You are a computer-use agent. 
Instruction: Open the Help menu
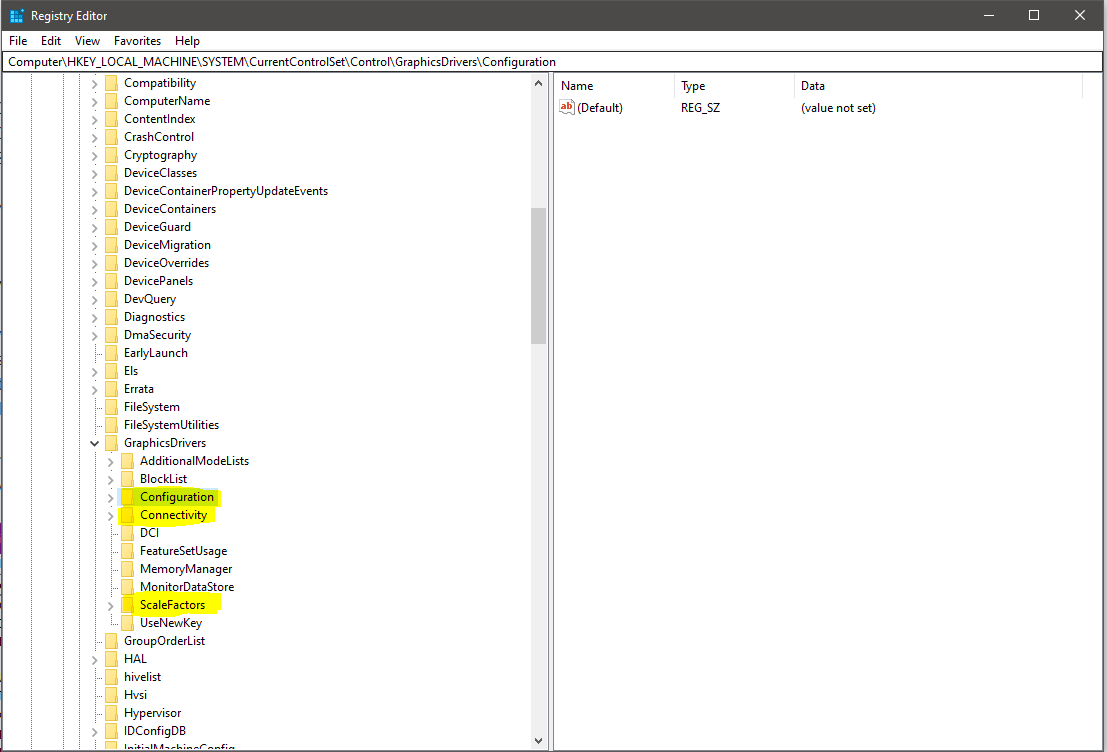pyautogui.click(x=187, y=41)
